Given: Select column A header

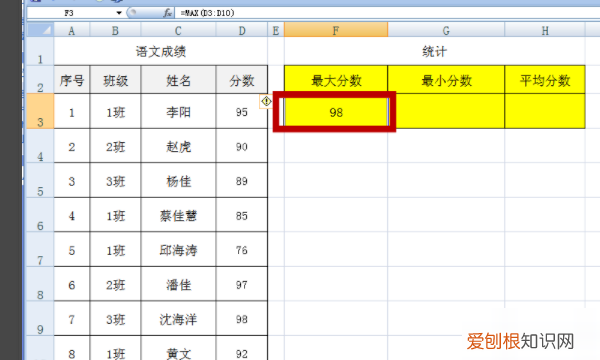Looking at the screenshot, I should pyautogui.click(x=72, y=30).
